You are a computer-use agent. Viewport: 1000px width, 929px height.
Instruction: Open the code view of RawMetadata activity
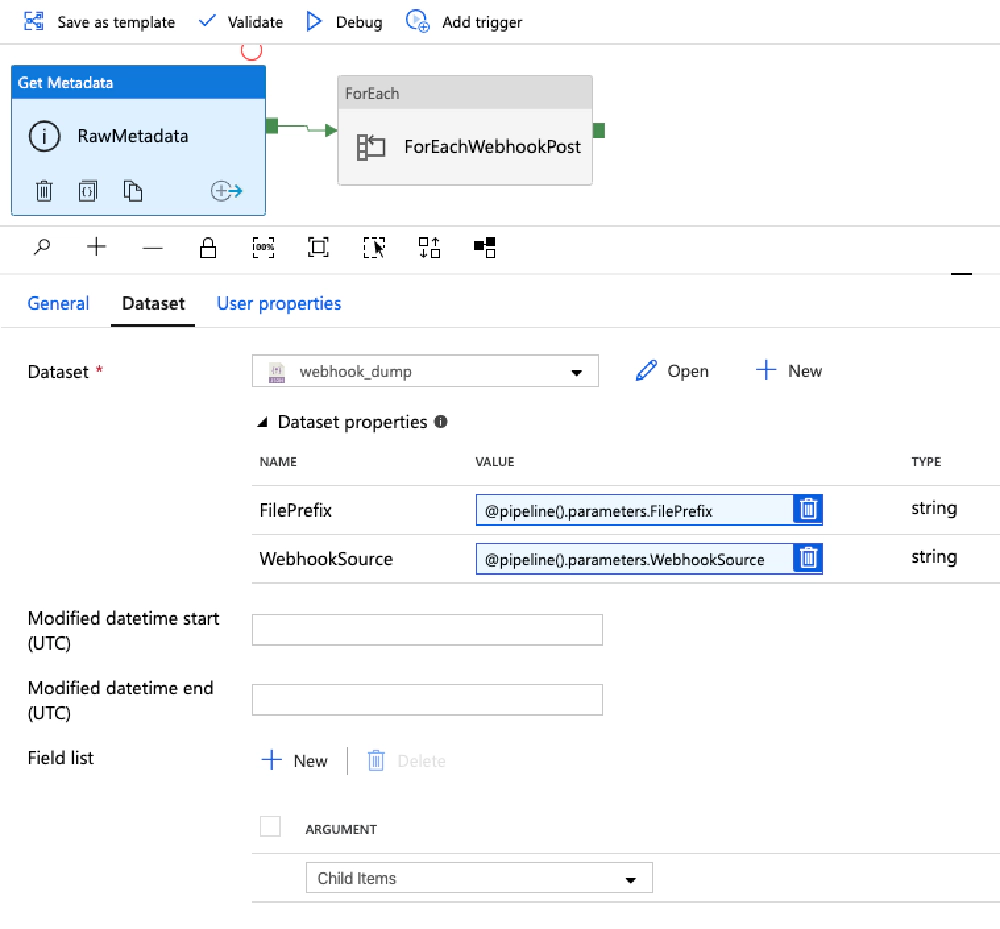tap(89, 190)
